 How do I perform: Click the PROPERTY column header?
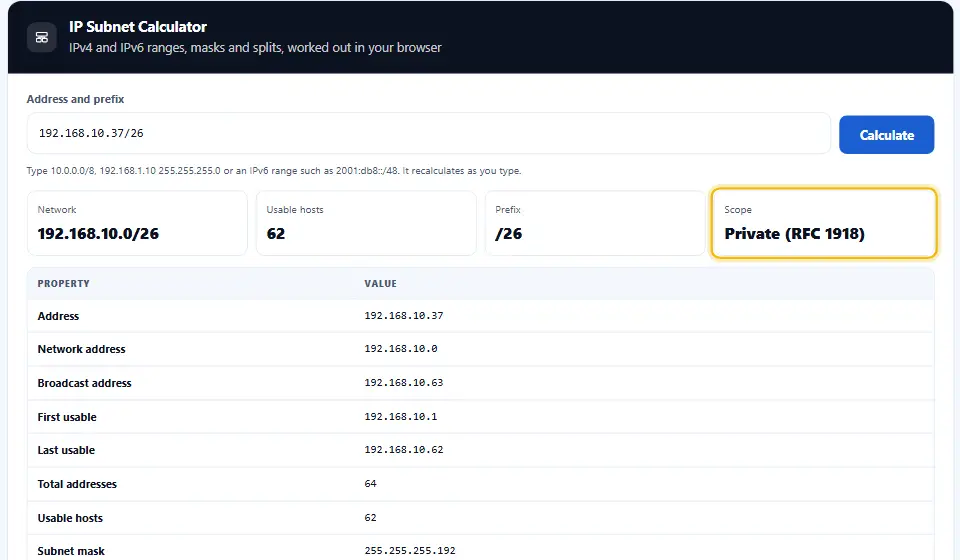tap(64, 283)
